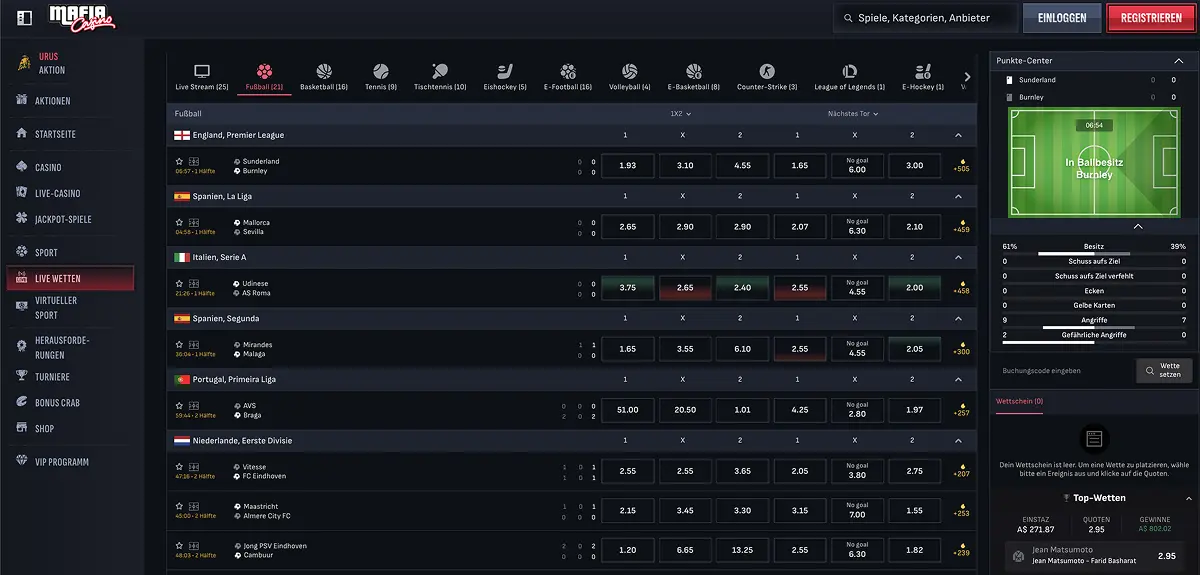Favorite the Mallorca vs Sevilla match star
This screenshot has width=1200, height=575.
click(180, 222)
